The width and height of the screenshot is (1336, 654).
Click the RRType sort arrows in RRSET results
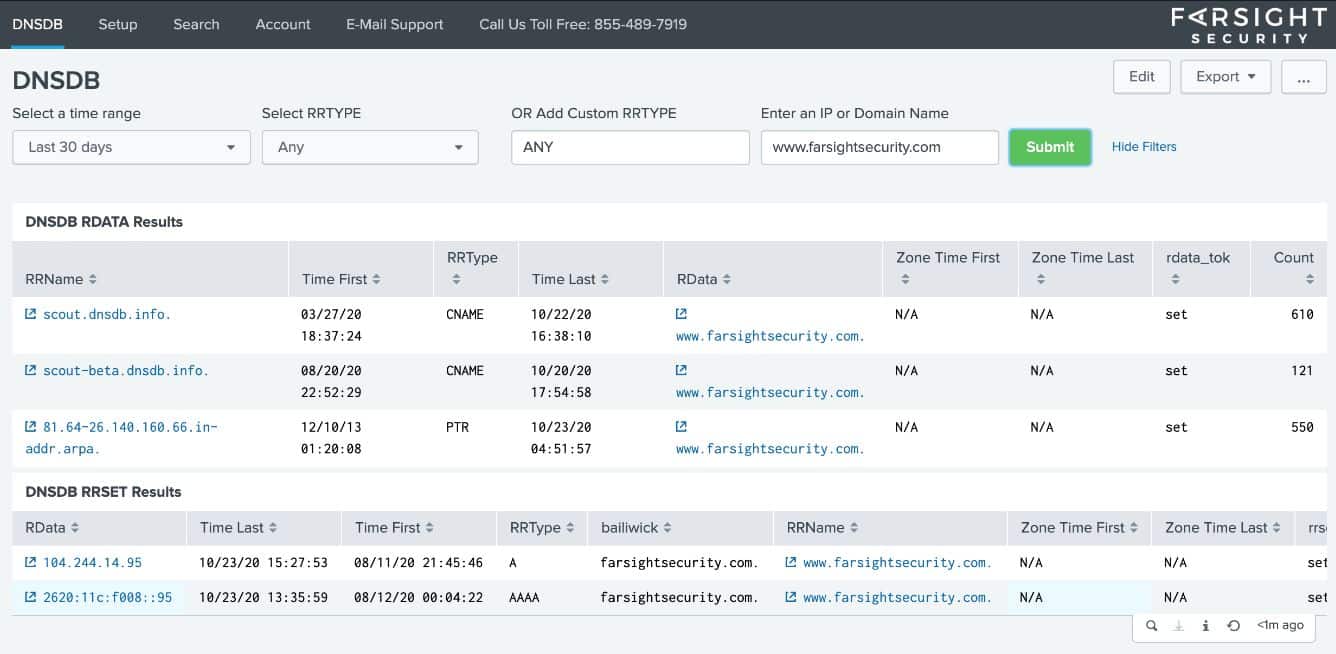pyautogui.click(x=570, y=528)
